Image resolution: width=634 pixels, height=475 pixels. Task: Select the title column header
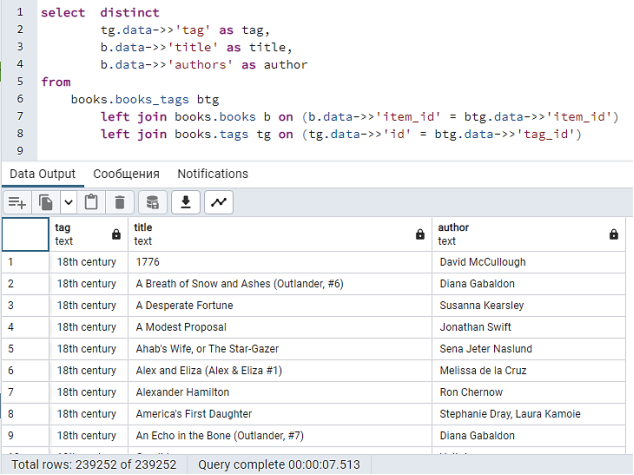point(280,234)
